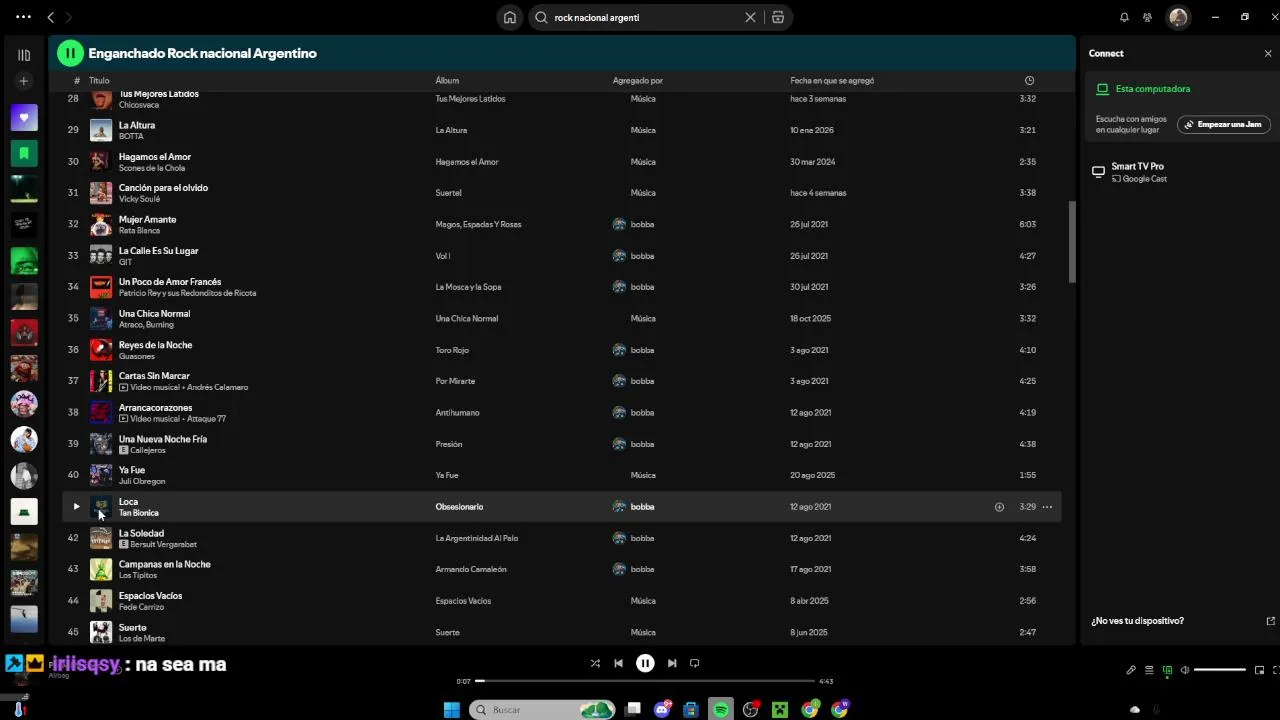Open Minecraft creeper icon in taskbar
1280x720 pixels.
click(779, 709)
